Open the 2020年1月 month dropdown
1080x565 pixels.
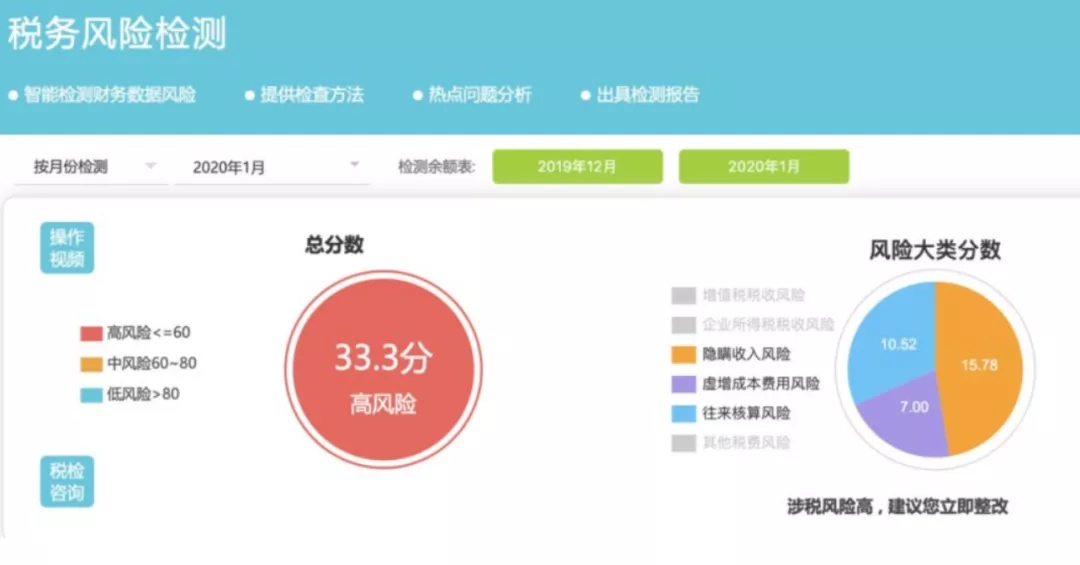tap(273, 167)
